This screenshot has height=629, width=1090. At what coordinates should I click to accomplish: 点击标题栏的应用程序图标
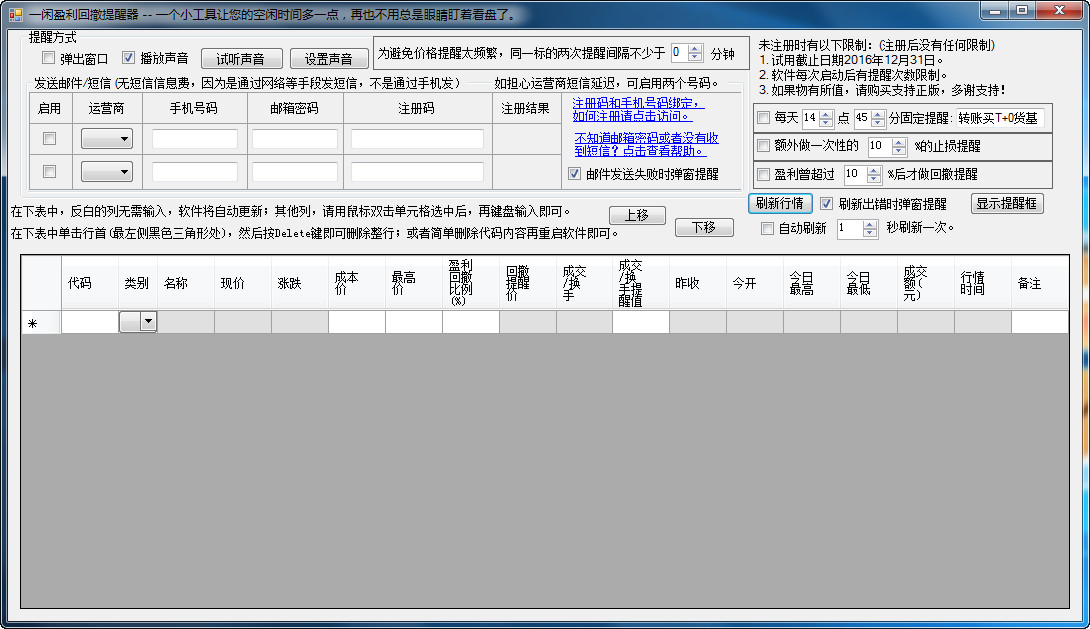coord(15,11)
